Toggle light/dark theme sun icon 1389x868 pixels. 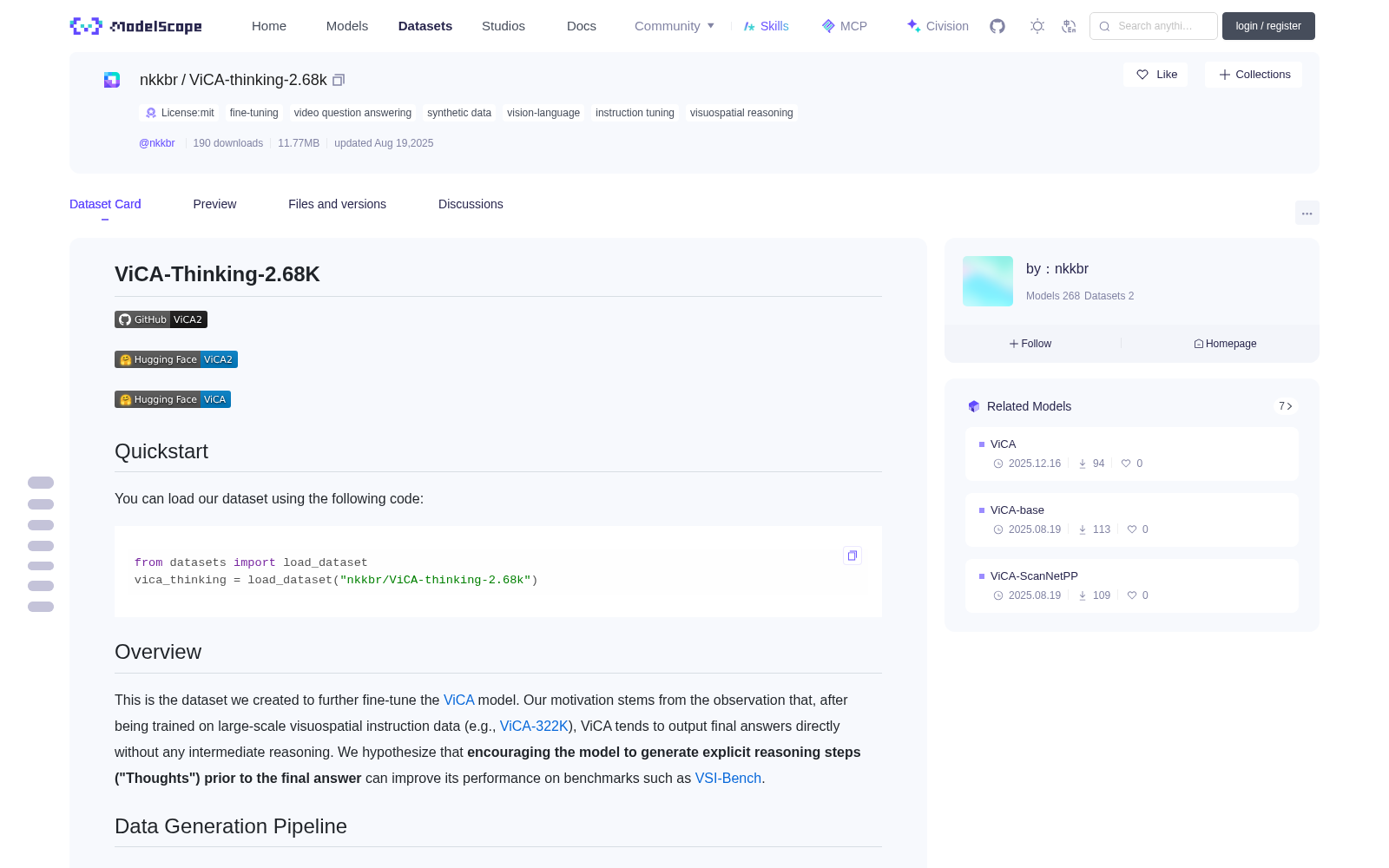click(1037, 26)
